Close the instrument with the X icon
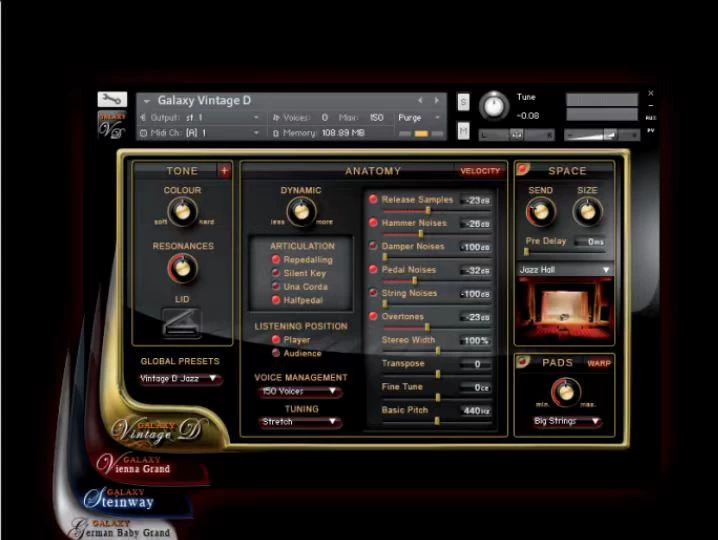The image size is (718, 540). pyautogui.click(x=651, y=93)
